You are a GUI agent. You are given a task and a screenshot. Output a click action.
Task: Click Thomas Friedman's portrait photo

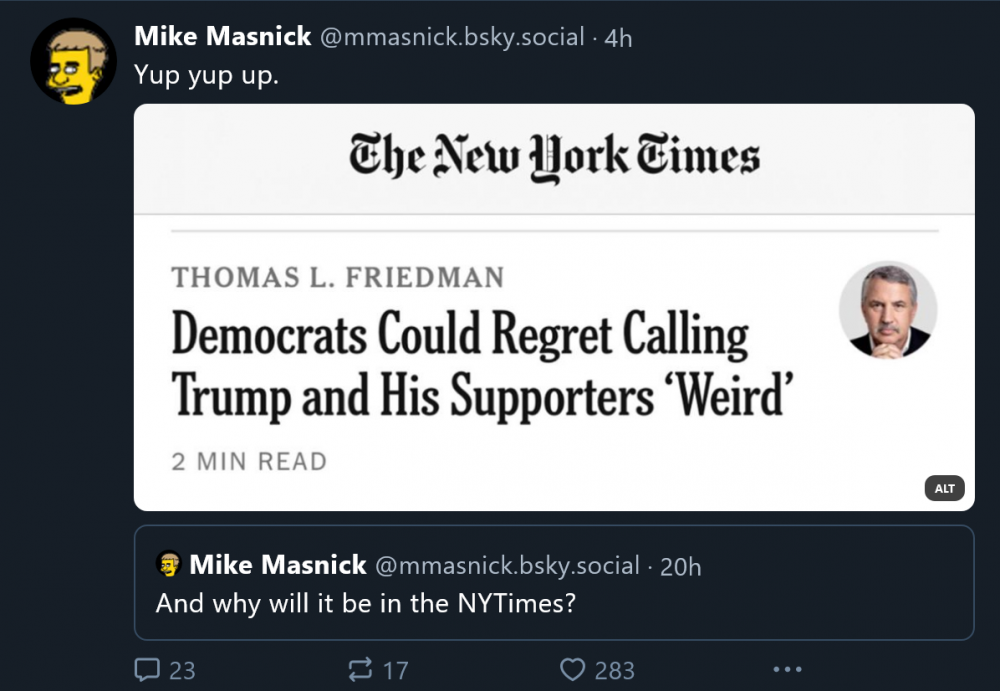click(888, 310)
